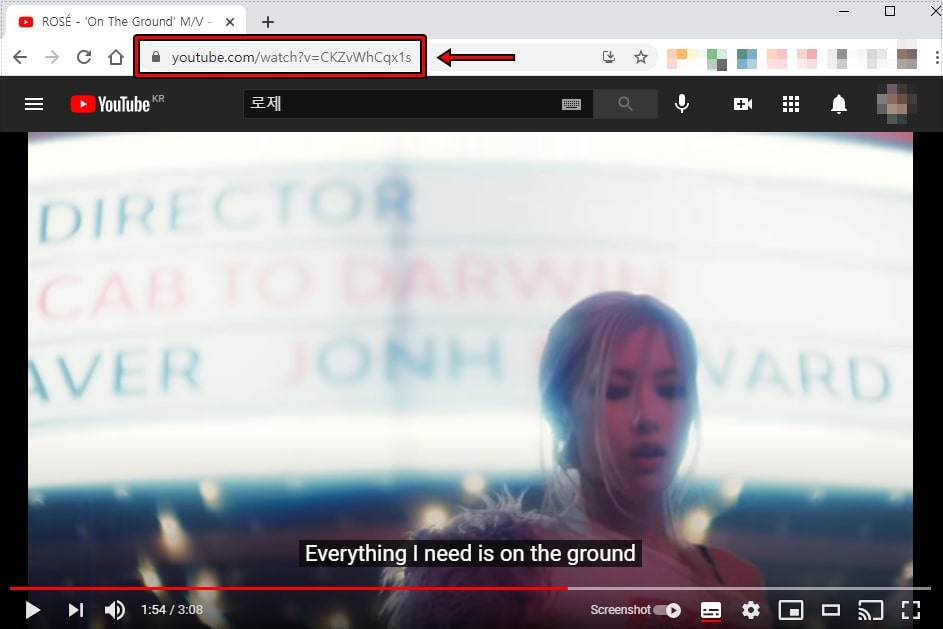The width and height of the screenshot is (943, 629).
Task: Open the YouTube hamburger guide menu
Action: (34, 104)
